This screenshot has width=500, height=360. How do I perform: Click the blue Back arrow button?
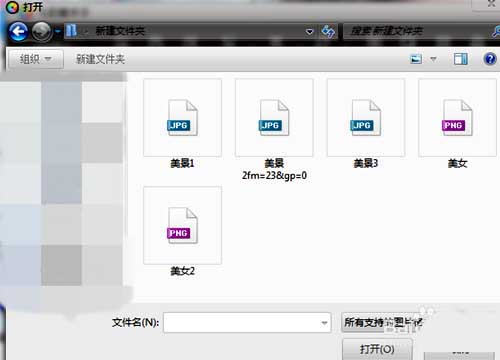18,32
